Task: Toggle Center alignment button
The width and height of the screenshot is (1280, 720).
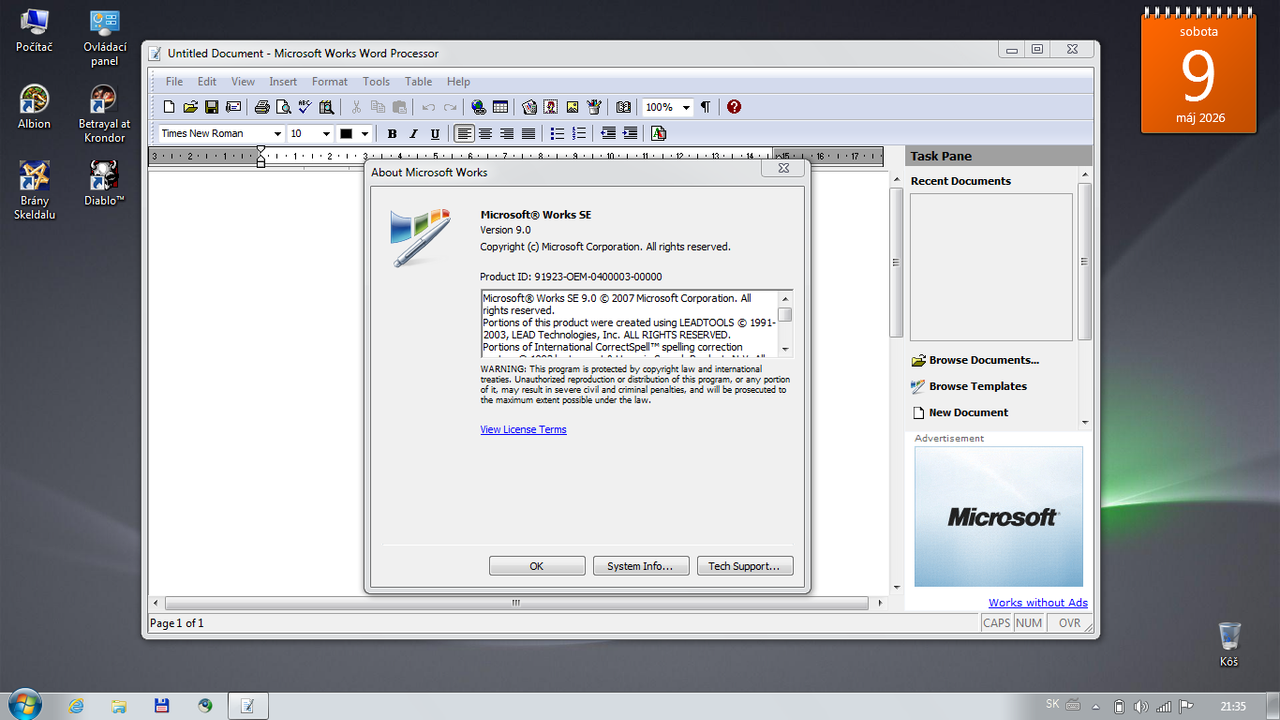Action: pyautogui.click(x=486, y=133)
